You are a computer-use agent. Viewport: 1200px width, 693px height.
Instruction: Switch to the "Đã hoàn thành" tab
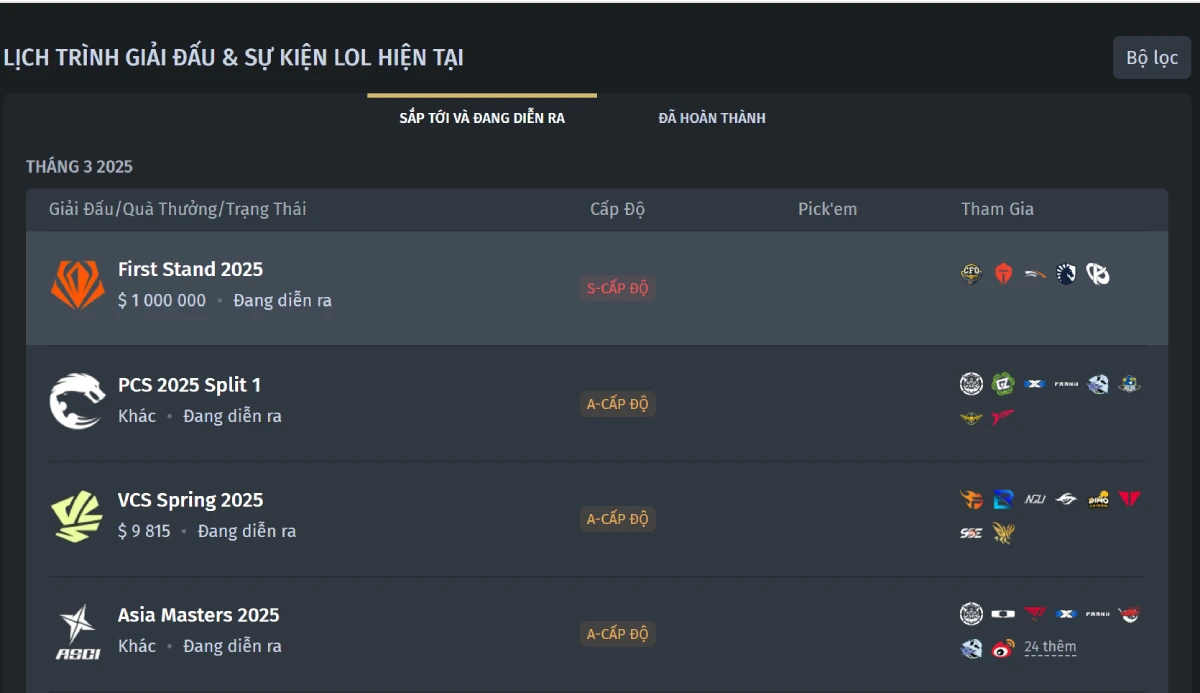click(712, 118)
